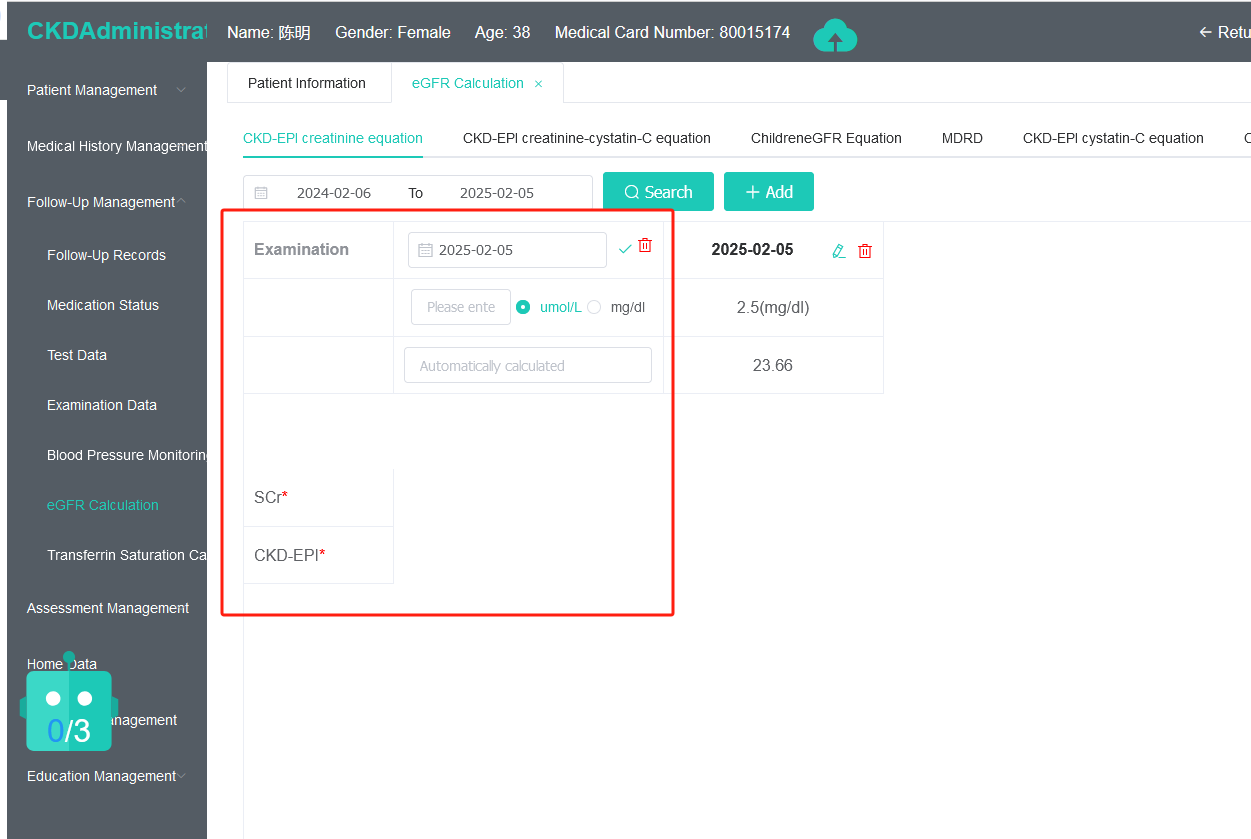The height and width of the screenshot is (839, 1251).
Task: Click the Automatically calculated field
Action: click(528, 365)
